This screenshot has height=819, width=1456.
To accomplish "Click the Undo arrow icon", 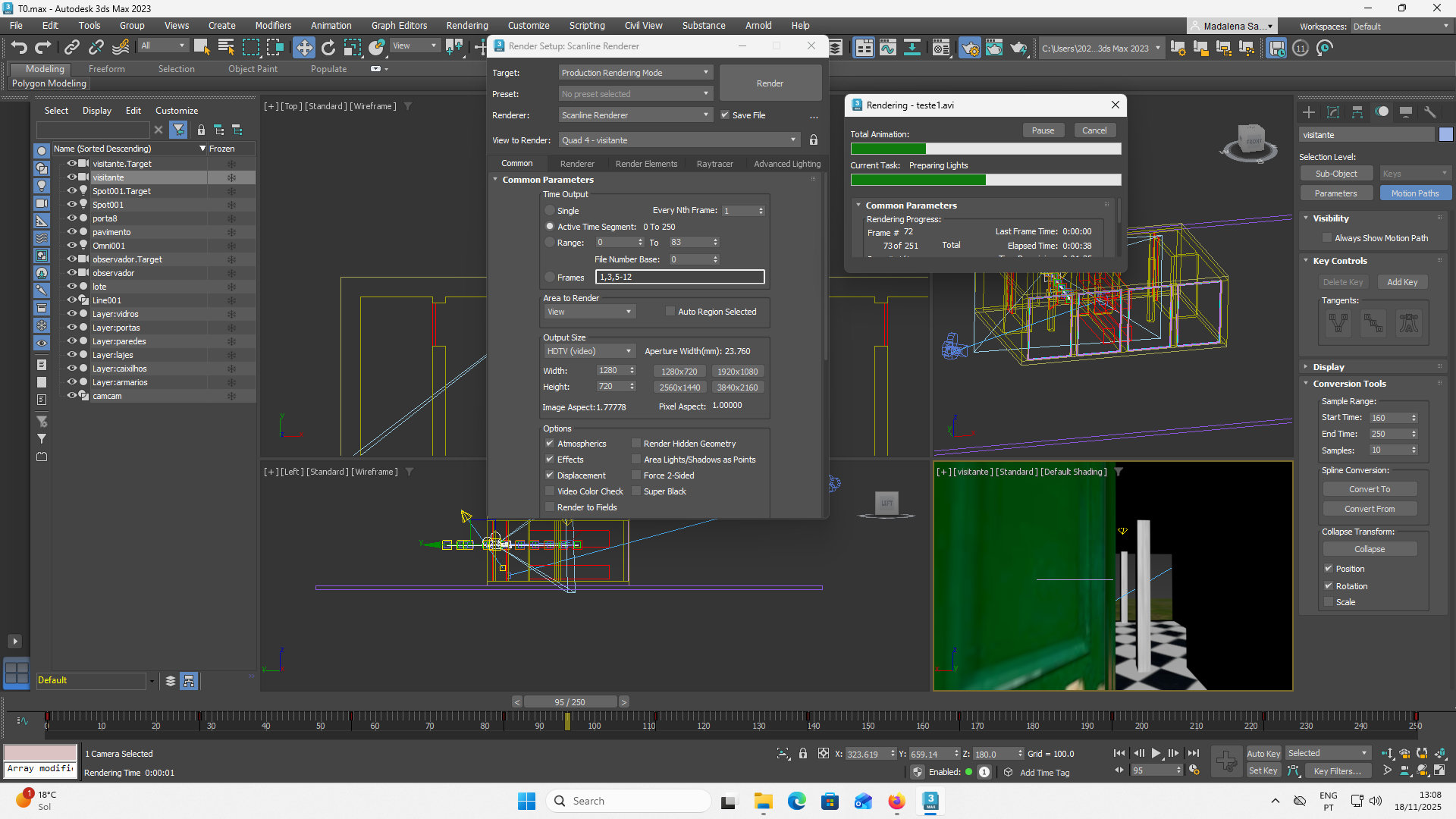I will [x=19, y=48].
